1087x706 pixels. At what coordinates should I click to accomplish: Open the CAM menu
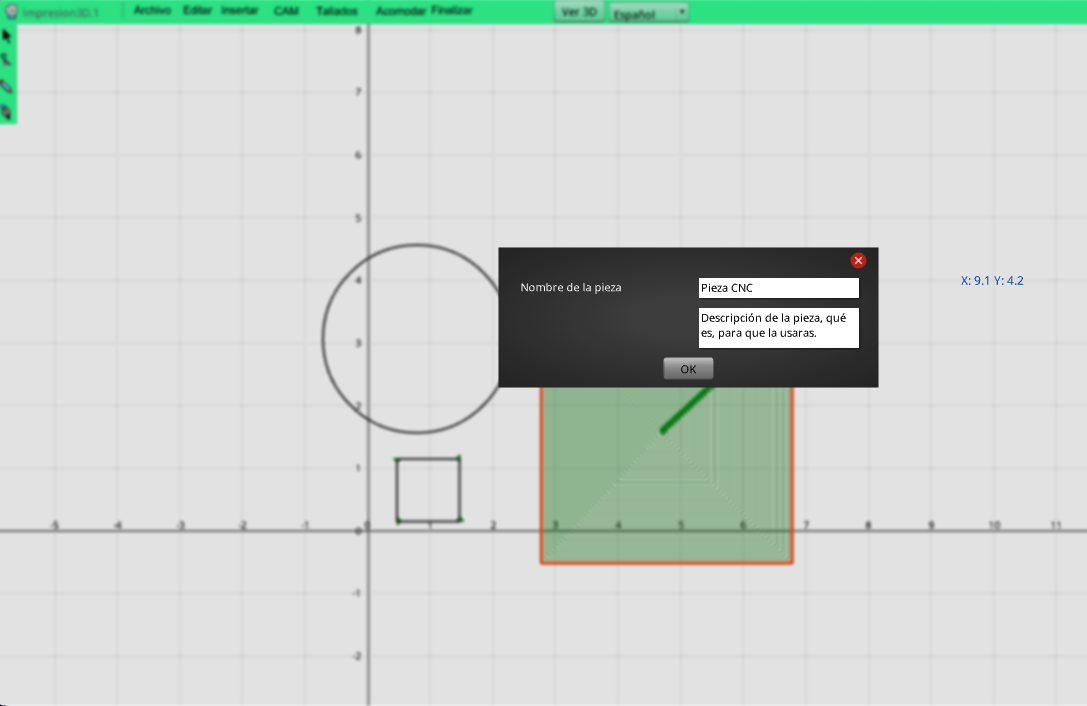286,11
